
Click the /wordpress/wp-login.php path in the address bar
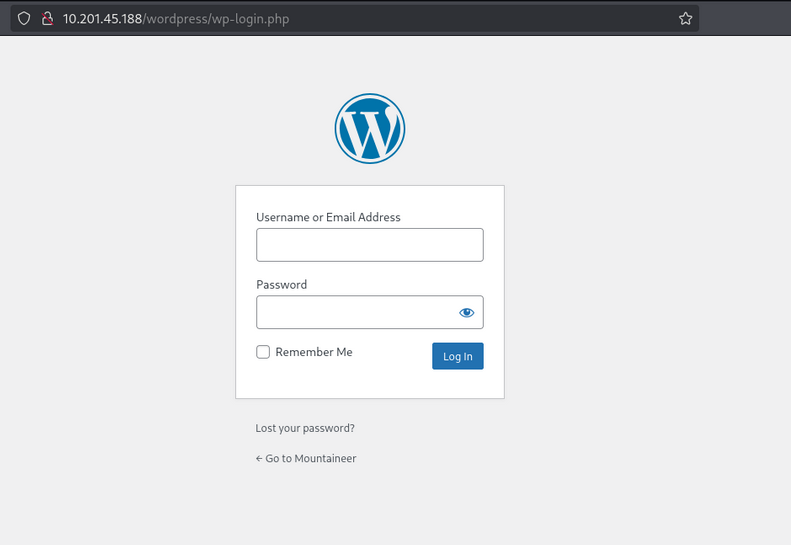220,19
